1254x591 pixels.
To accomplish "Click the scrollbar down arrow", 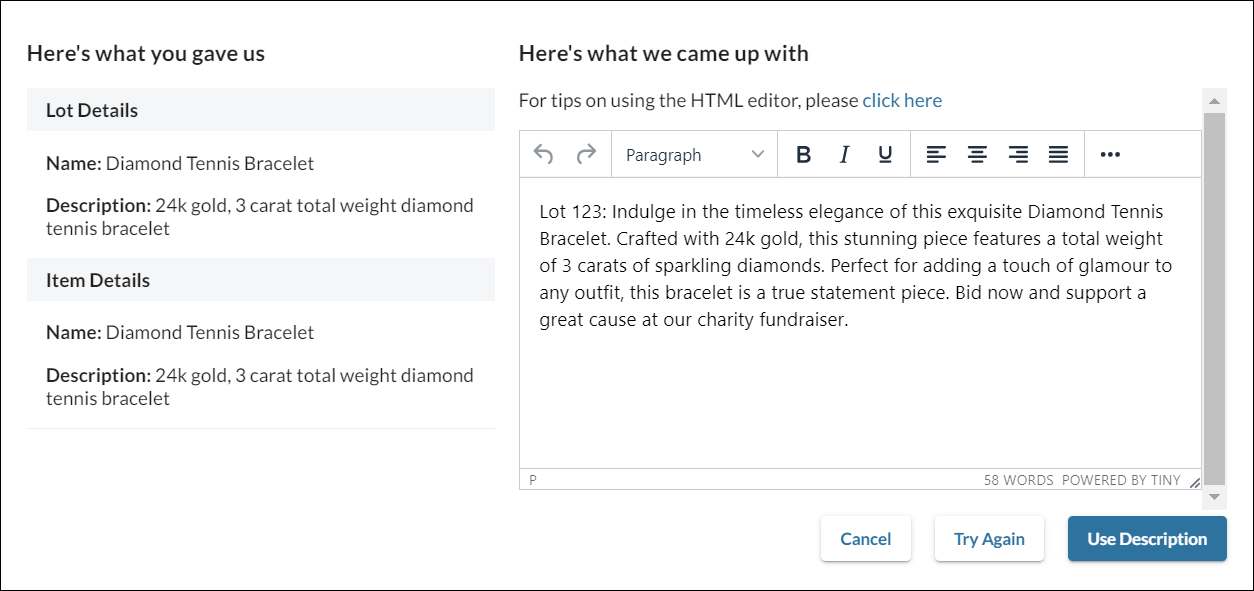I will click(1213, 497).
